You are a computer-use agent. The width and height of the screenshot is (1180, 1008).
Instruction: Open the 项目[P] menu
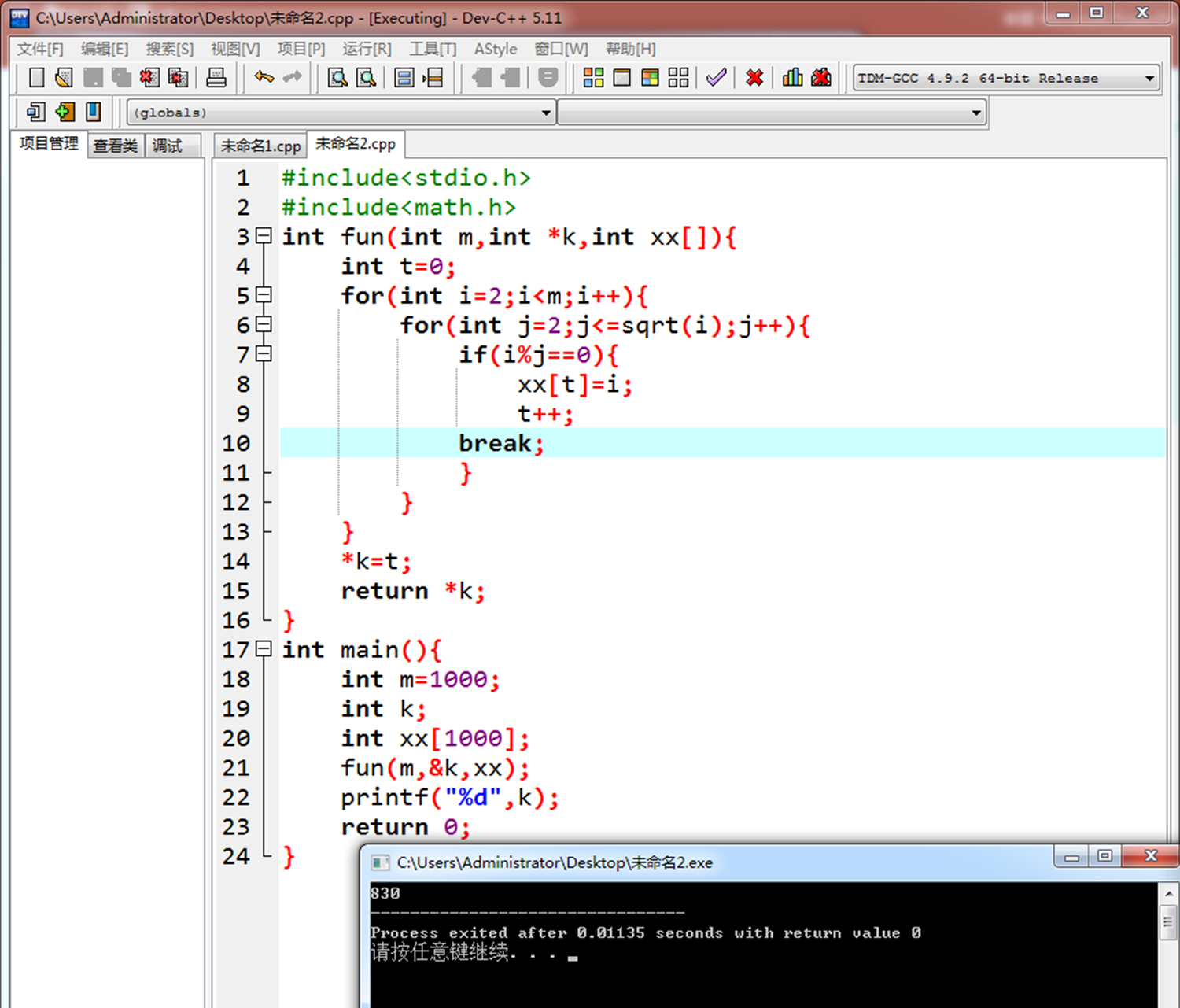pos(301,49)
